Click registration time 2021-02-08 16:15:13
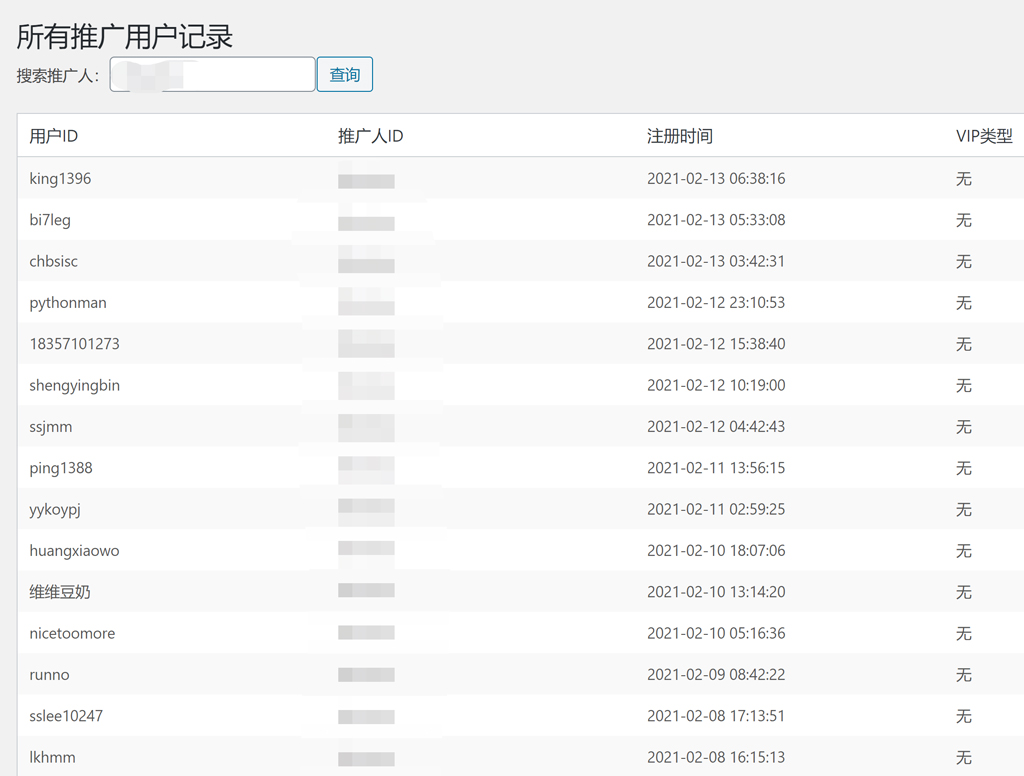Viewport: 1024px width, 776px height. pyautogui.click(x=716, y=757)
